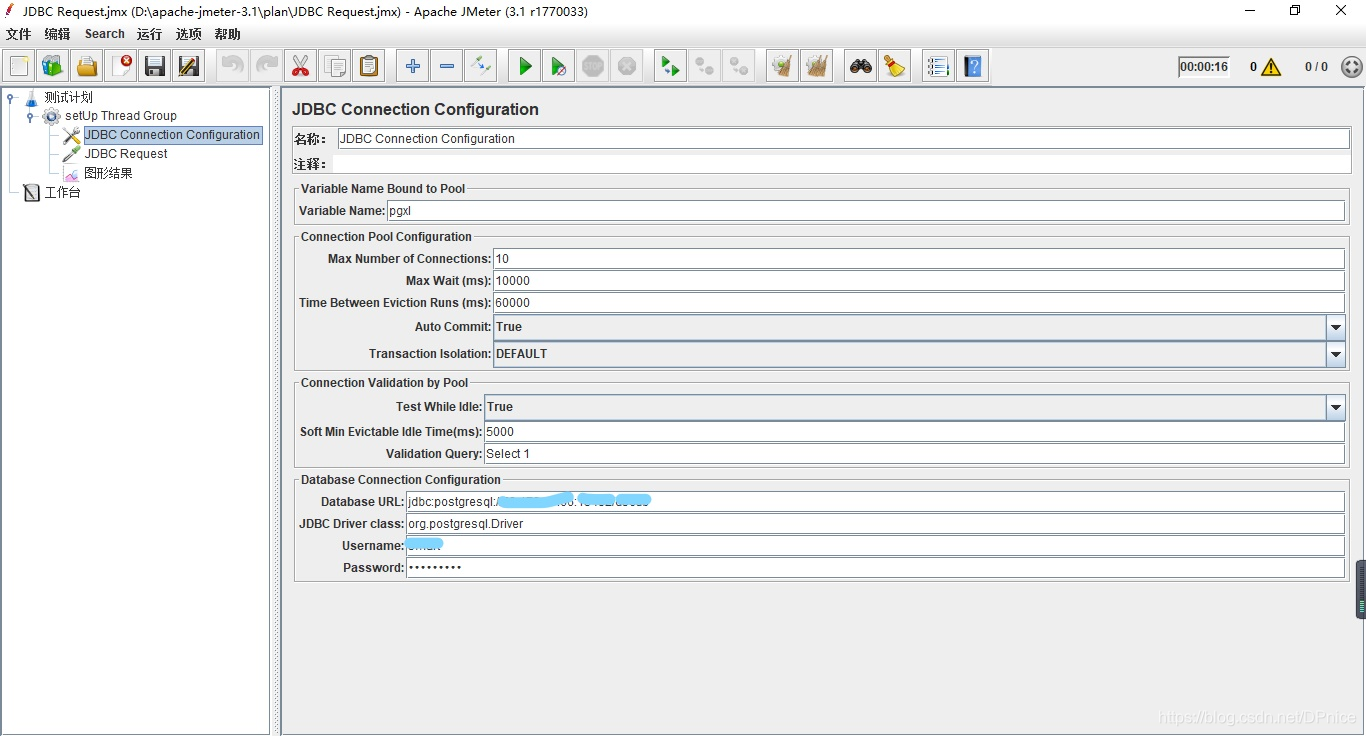Click Save As toolbar icon with pencil
The width and height of the screenshot is (1366, 736).
pyautogui.click(x=189, y=67)
